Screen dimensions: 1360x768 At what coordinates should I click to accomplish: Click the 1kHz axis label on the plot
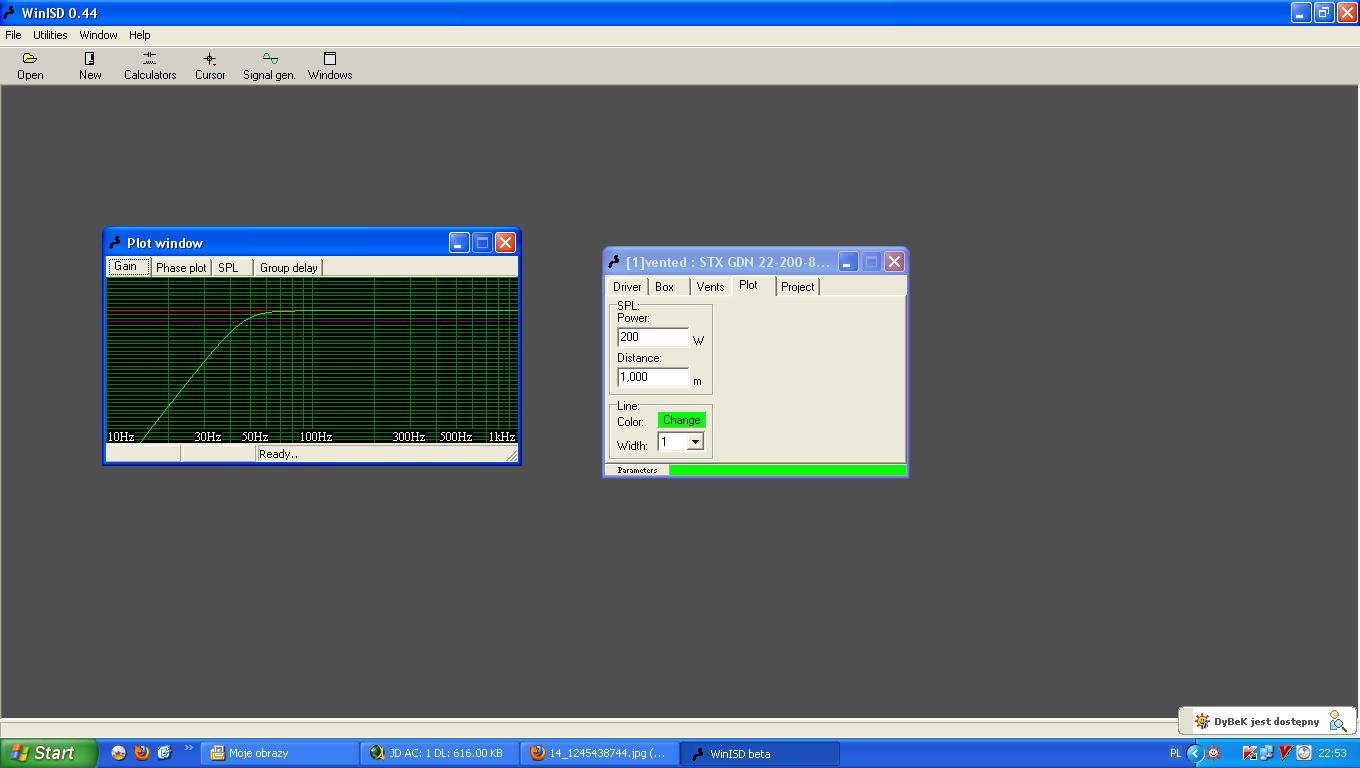pos(501,437)
